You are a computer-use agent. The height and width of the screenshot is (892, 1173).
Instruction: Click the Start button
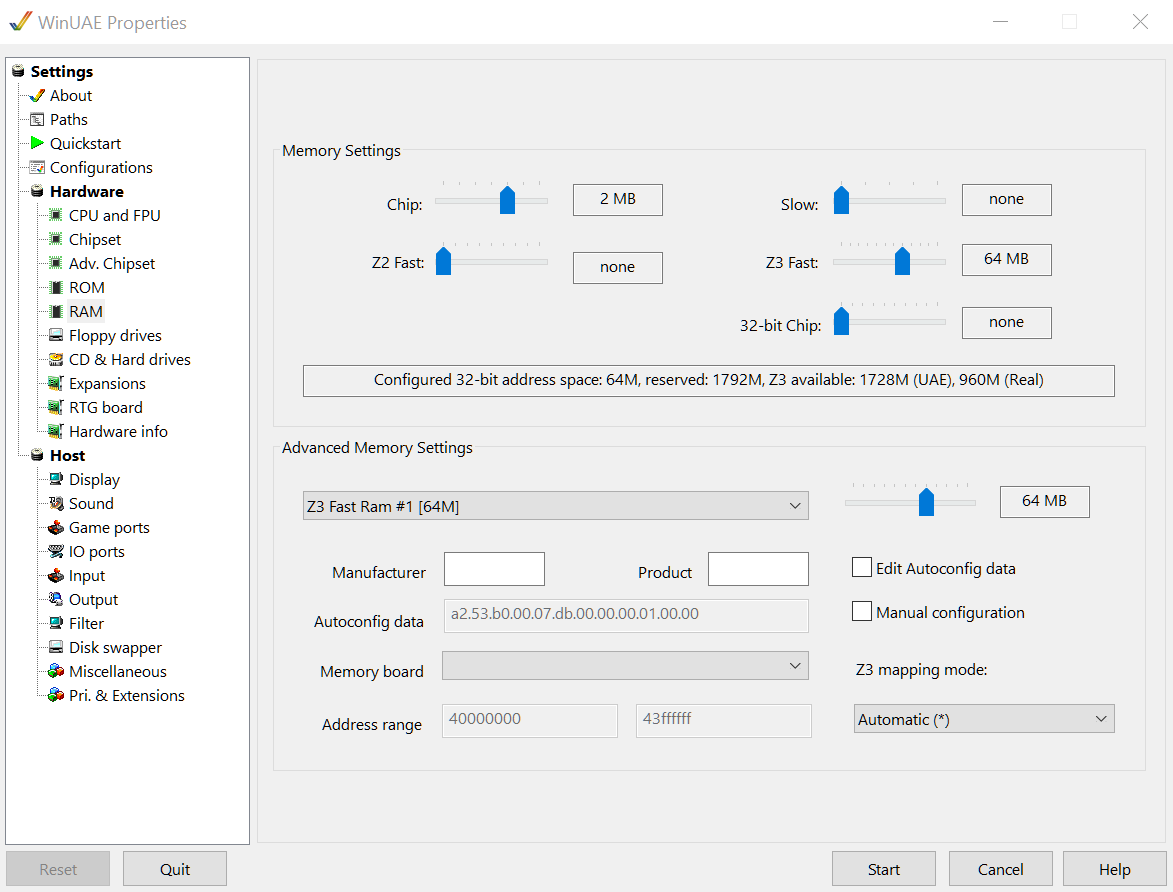[883, 869]
